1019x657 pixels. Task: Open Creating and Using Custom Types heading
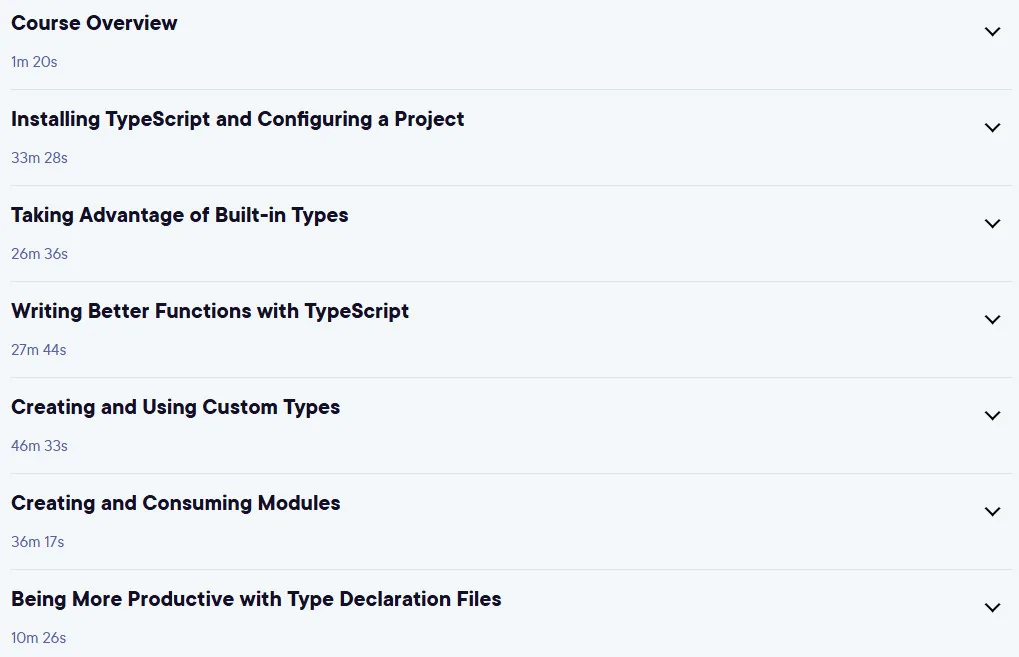click(x=175, y=407)
